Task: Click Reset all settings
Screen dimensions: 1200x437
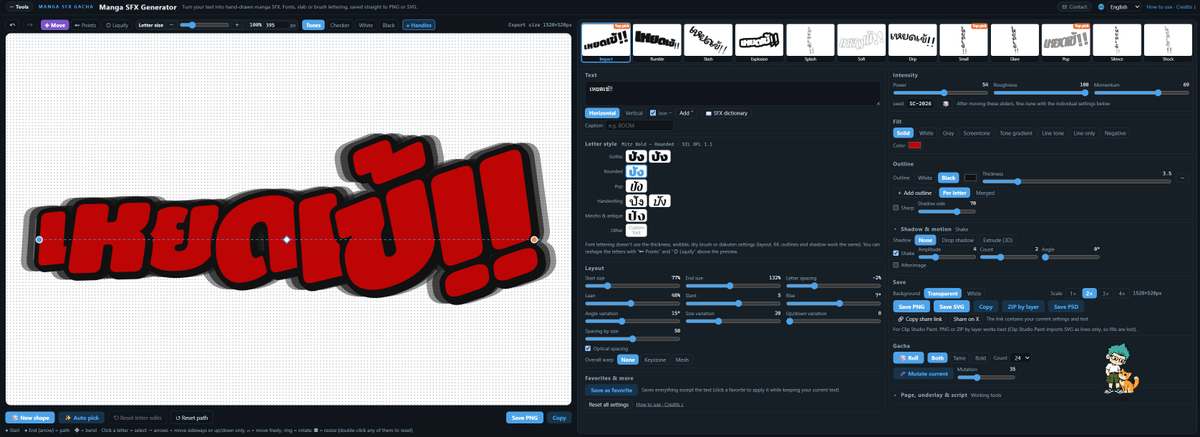Action: [608, 404]
